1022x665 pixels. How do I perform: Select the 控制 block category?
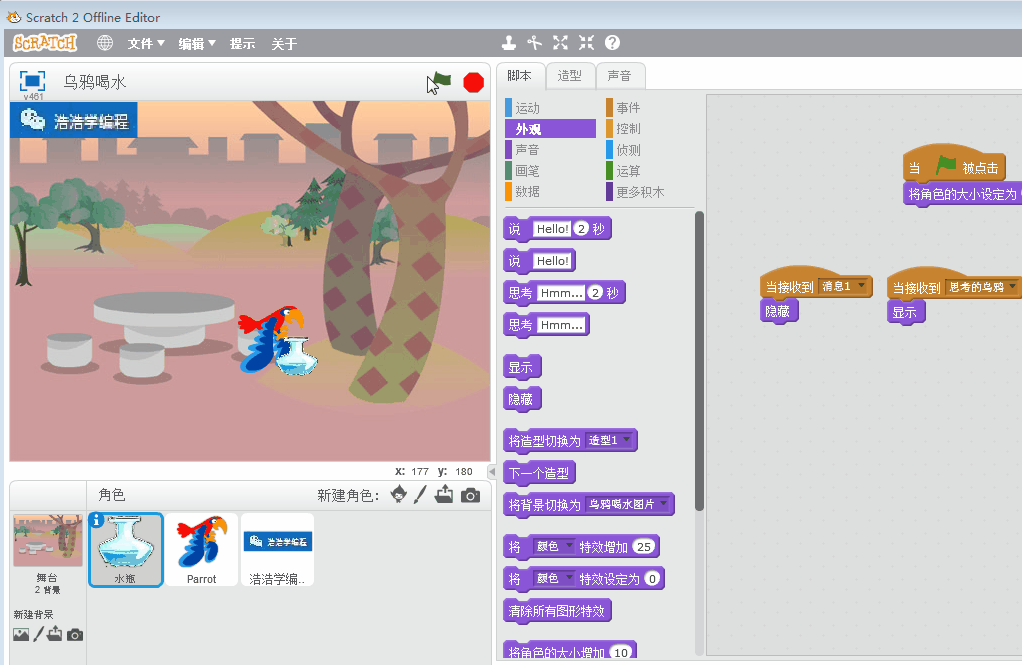[x=628, y=129]
